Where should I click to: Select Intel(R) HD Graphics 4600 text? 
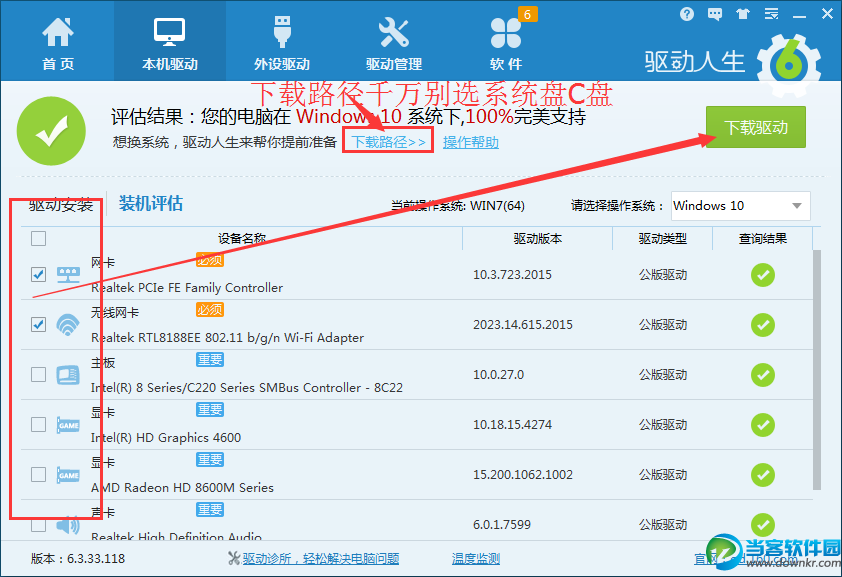(166, 437)
